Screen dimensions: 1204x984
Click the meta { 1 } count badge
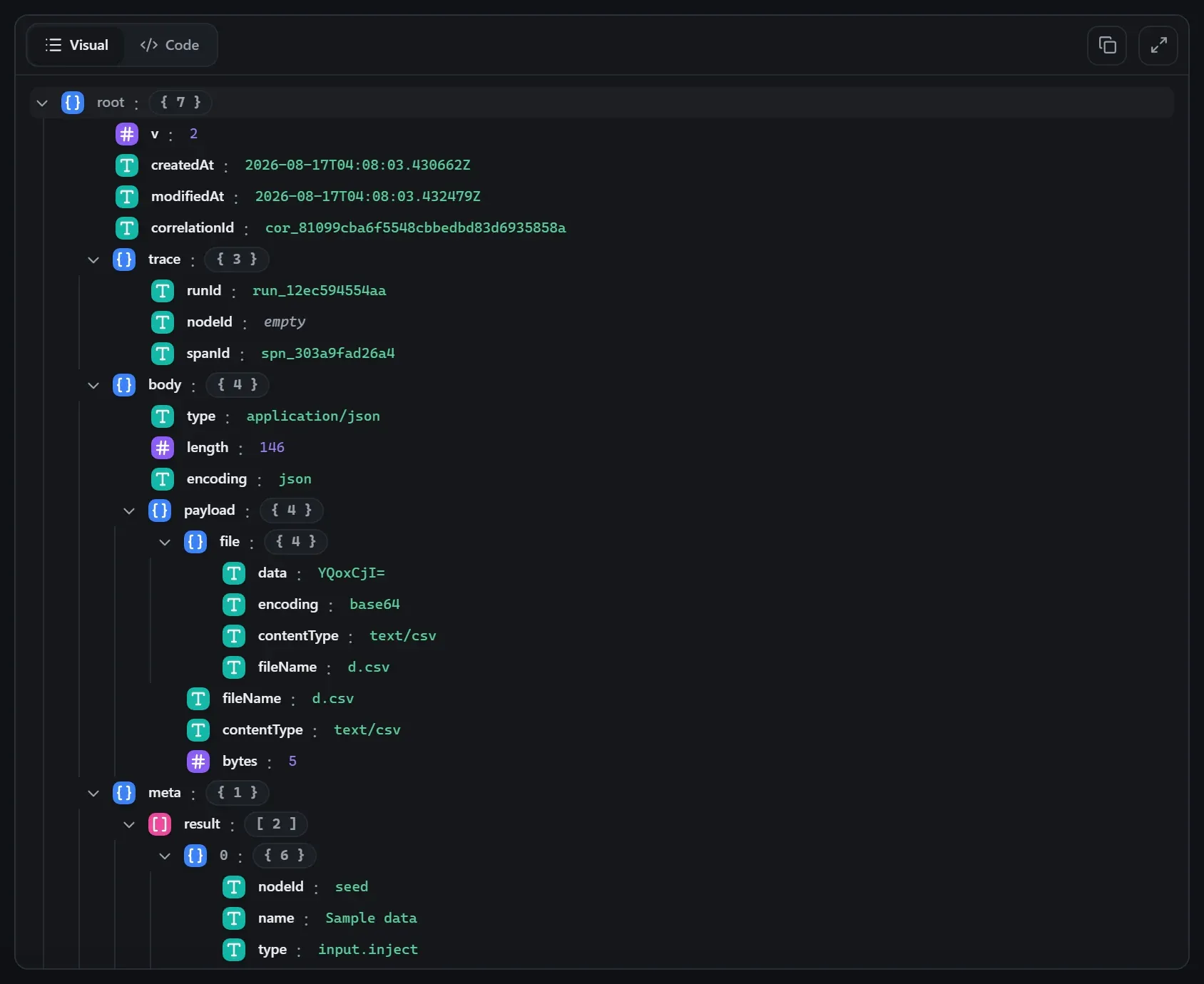[238, 793]
